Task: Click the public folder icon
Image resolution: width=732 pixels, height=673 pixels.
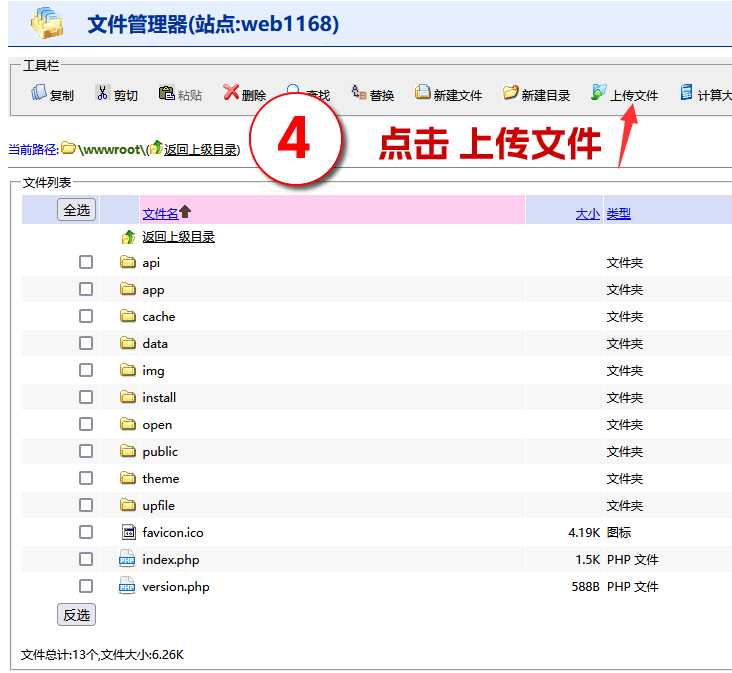Action: click(127, 451)
